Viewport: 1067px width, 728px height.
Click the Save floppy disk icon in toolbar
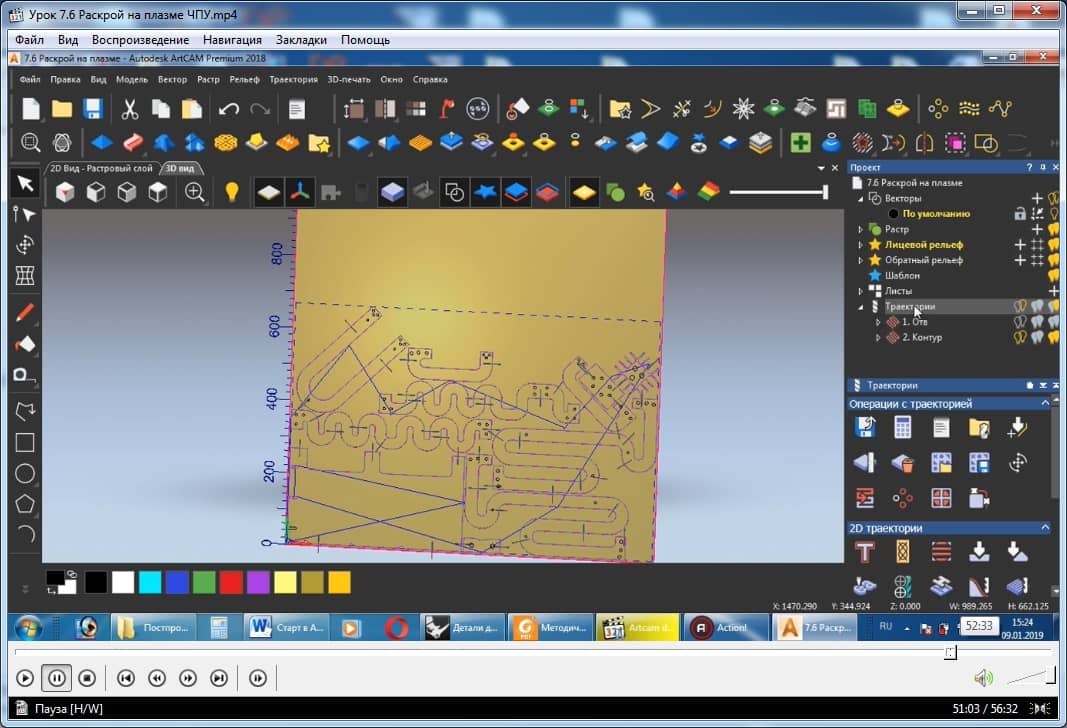pyautogui.click(x=93, y=109)
